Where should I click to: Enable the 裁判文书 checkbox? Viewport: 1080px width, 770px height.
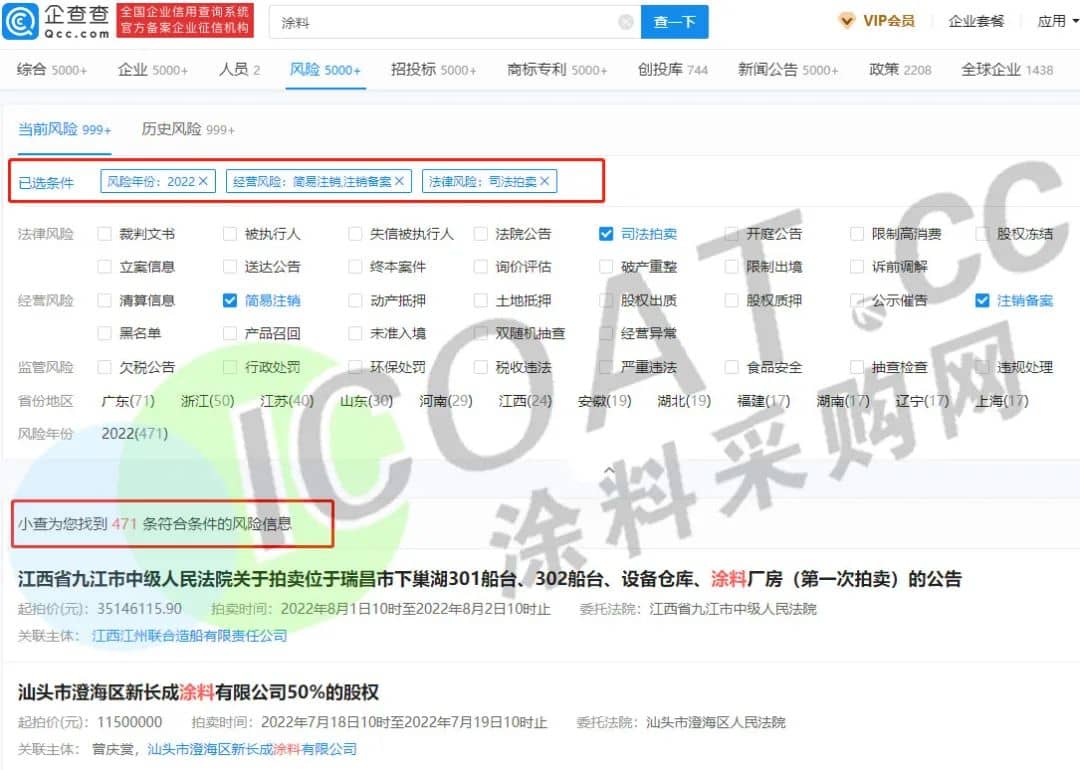(x=105, y=234)
